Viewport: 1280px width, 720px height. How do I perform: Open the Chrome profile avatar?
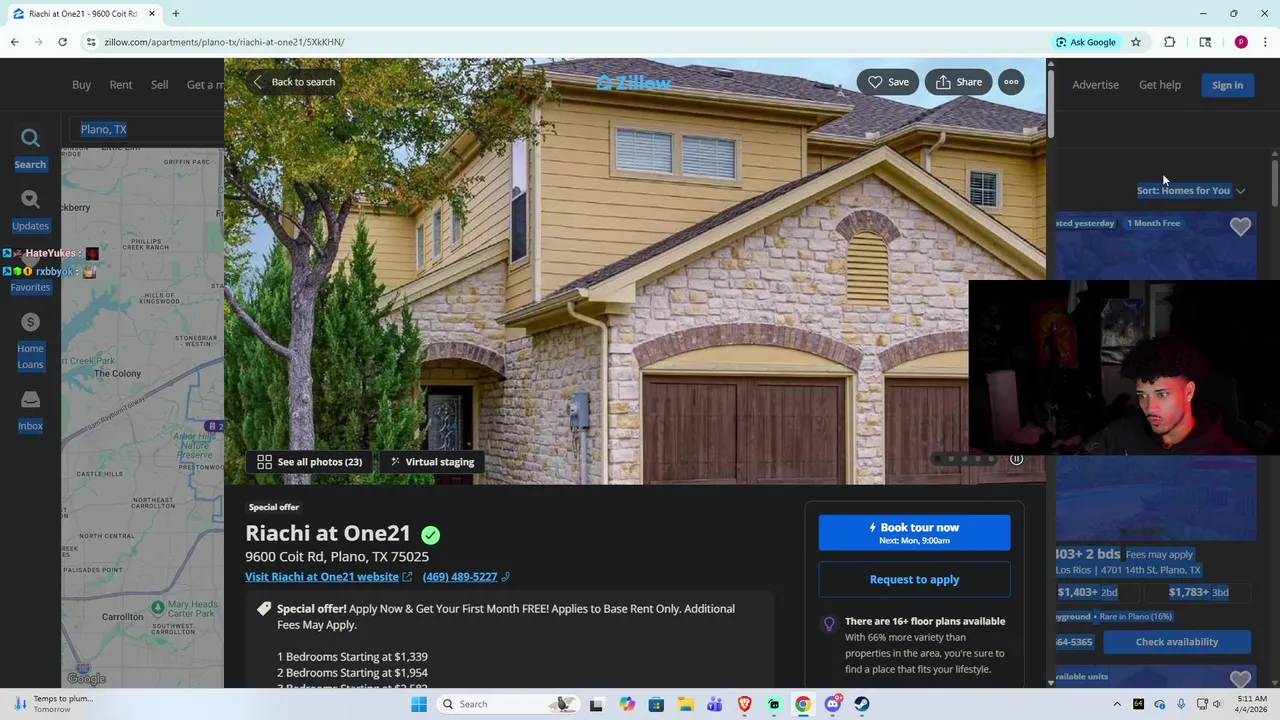1241,42
